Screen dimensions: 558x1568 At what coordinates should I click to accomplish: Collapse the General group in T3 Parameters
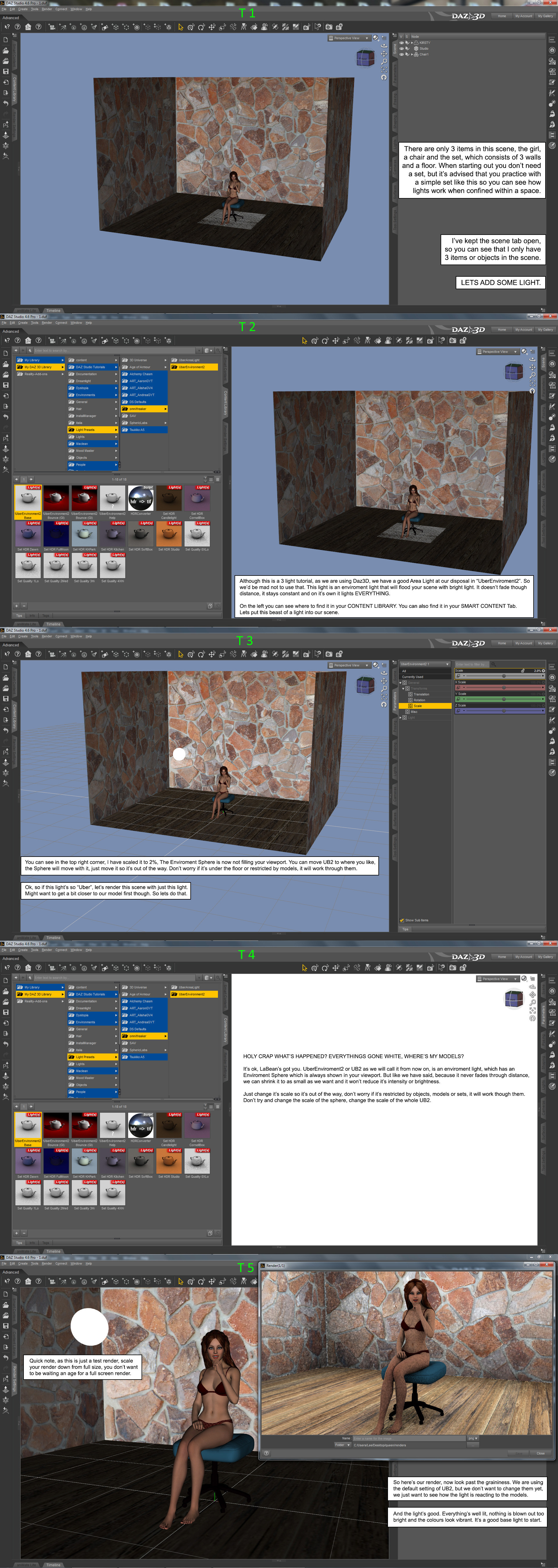point(400,682)
